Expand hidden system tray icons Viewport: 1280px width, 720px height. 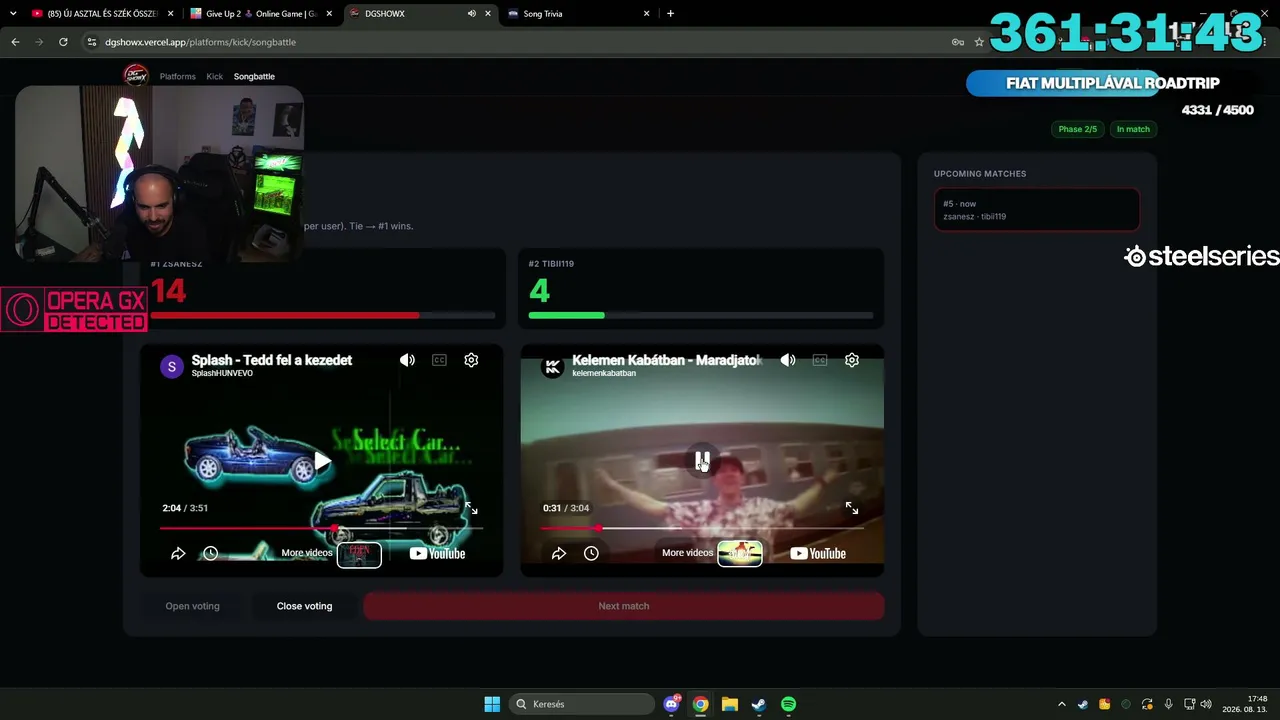point(1062,704)
